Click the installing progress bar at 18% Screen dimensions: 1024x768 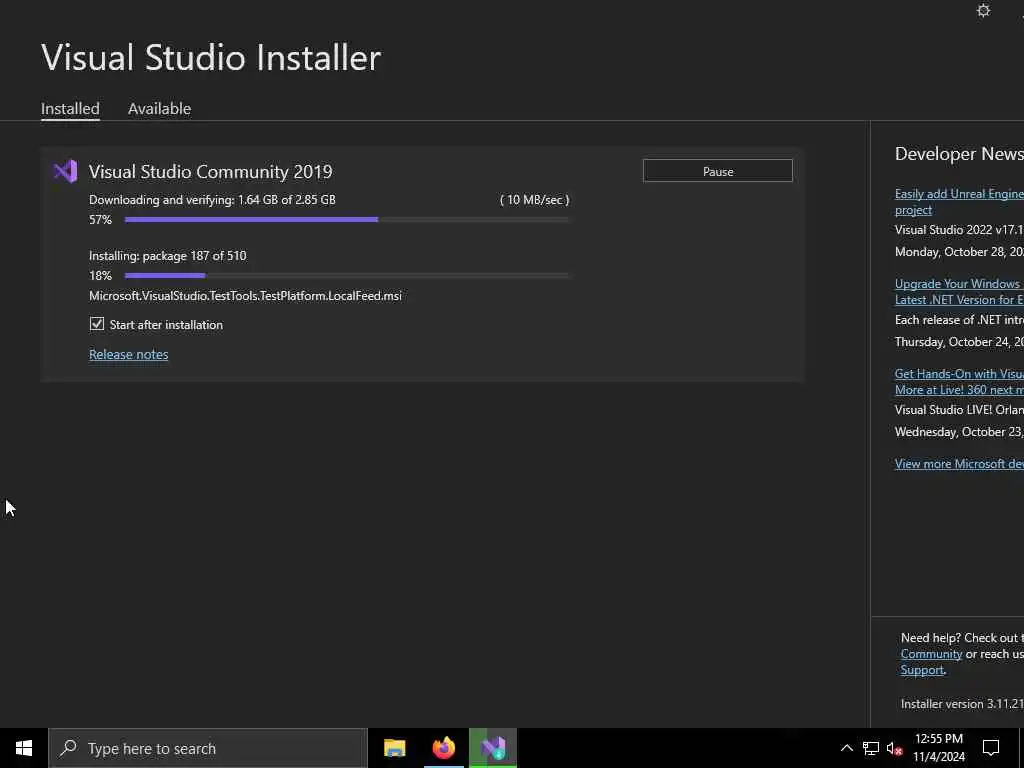347,276
